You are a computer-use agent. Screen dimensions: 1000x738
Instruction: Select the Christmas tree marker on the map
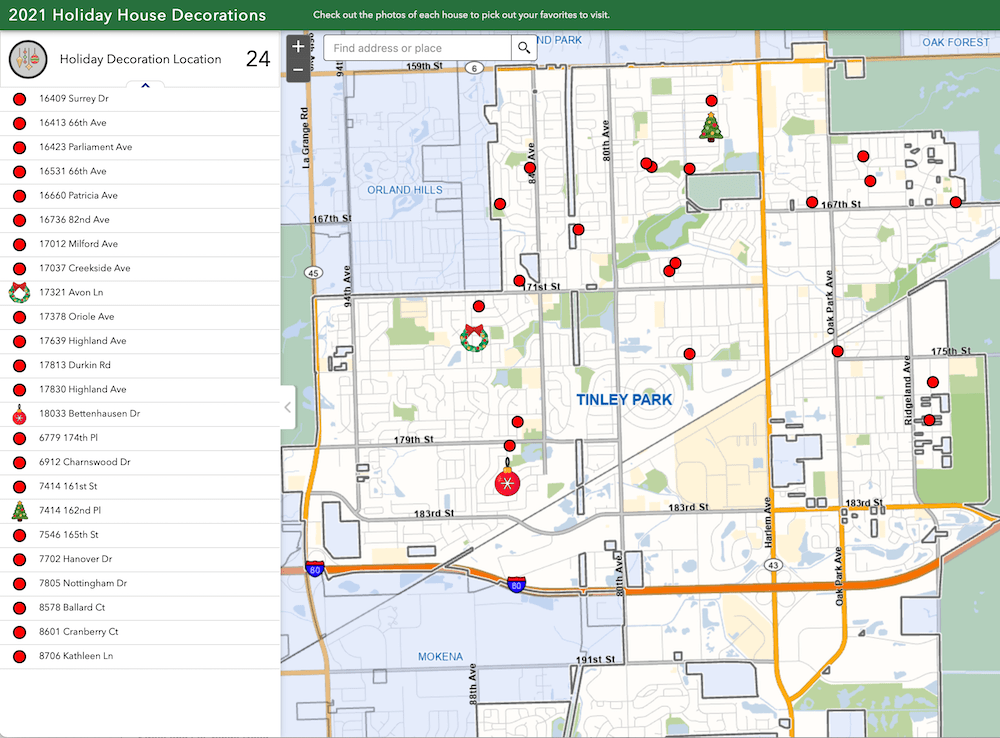click(710, 126)
